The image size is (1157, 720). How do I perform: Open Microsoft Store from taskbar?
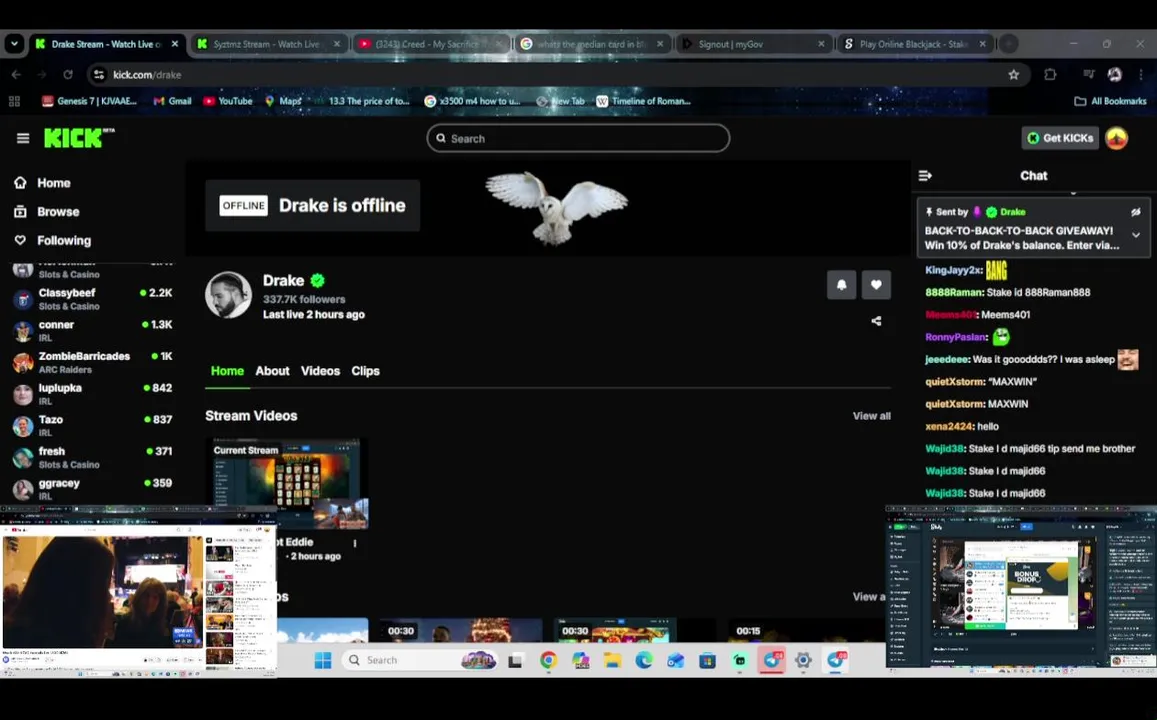[708, 660]
